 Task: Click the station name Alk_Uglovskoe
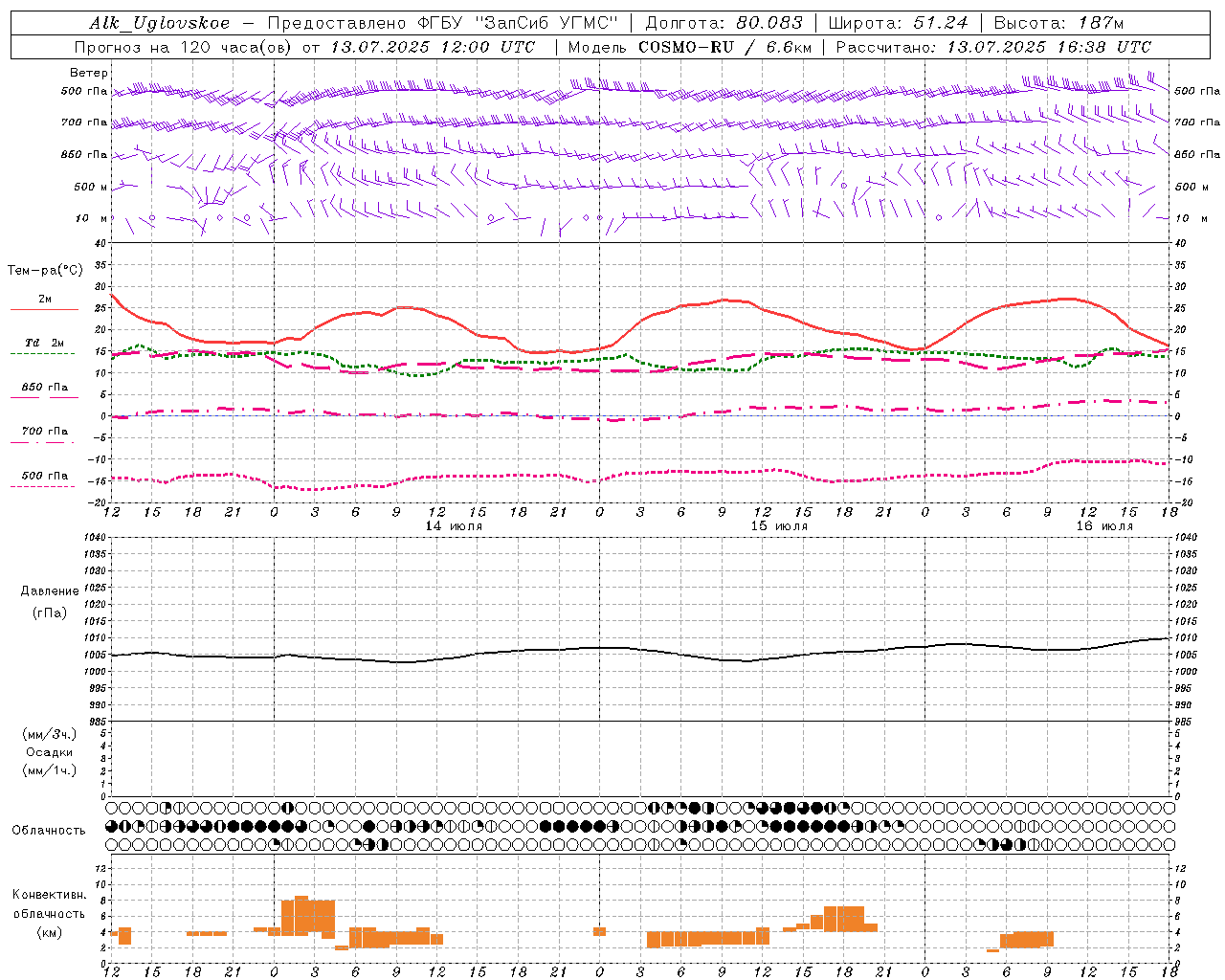[159, 23]
